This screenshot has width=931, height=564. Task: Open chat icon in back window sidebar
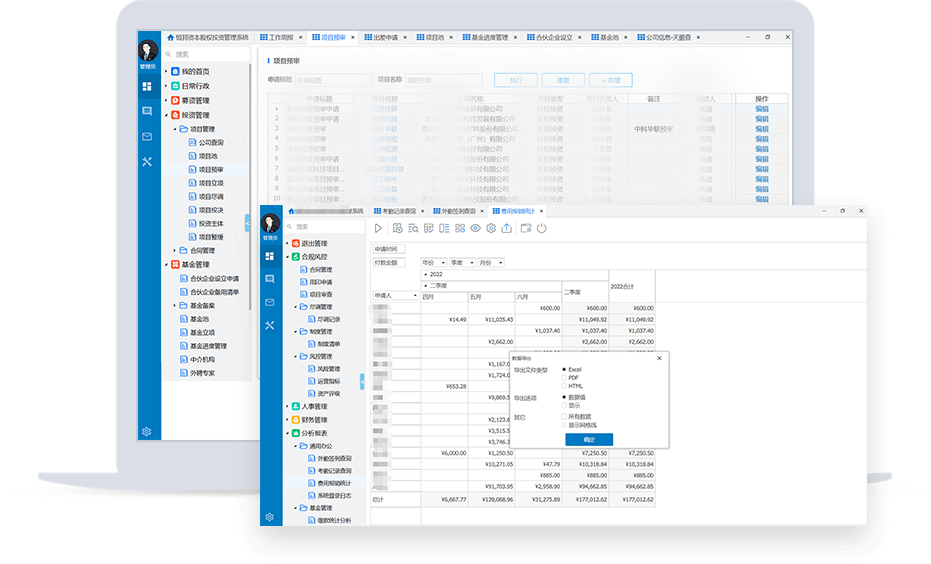tap(147, 112)
